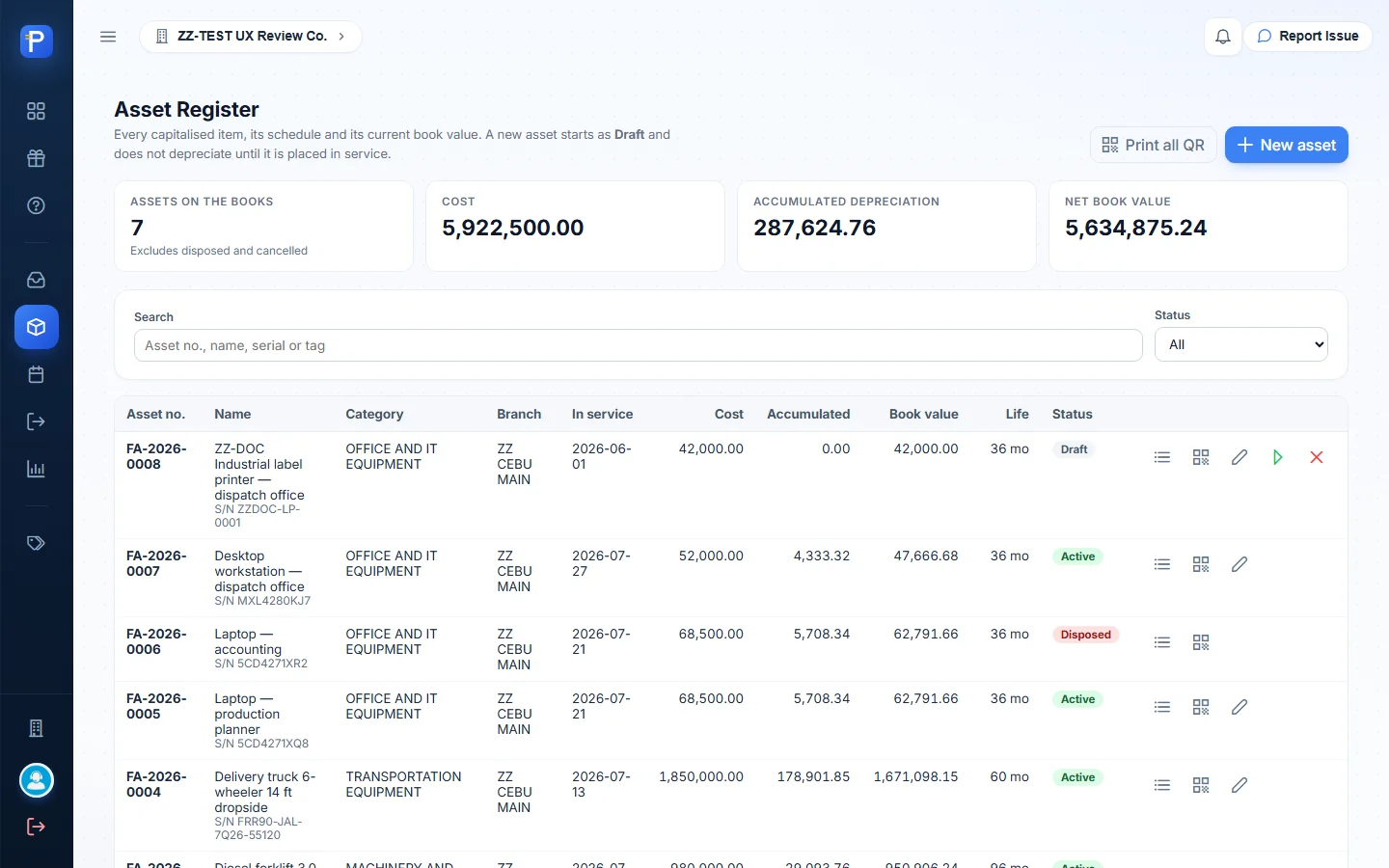This screenshot has width=1389, height=868.
Task: Click the Accumulated column header
Action: [808, 414]
